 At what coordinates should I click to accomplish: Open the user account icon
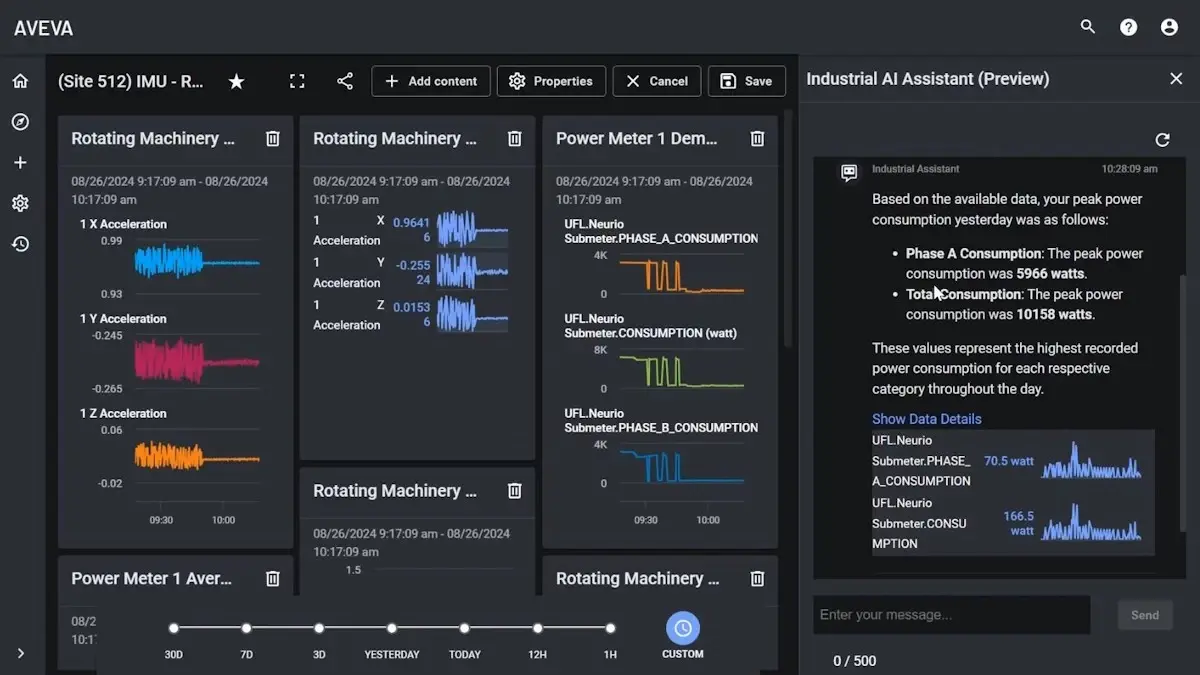point(1169,27)
